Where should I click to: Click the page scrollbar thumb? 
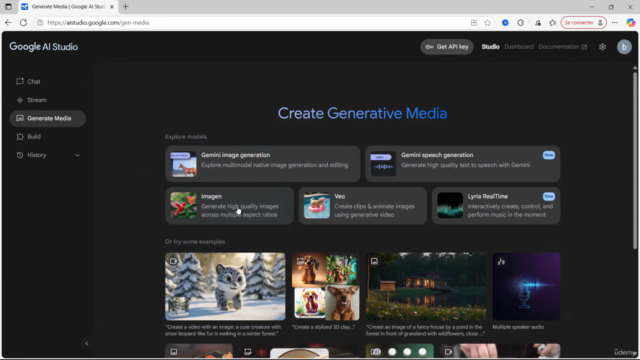pos(635,160)
